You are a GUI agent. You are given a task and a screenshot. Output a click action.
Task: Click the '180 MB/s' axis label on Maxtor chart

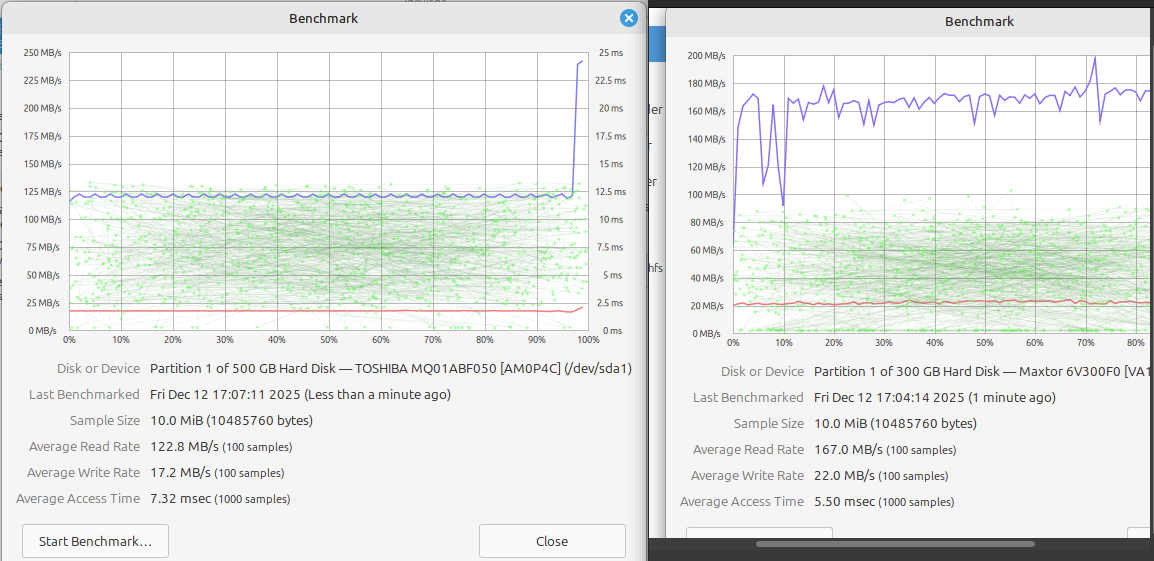pyautogui.click(x=707, y=83)
